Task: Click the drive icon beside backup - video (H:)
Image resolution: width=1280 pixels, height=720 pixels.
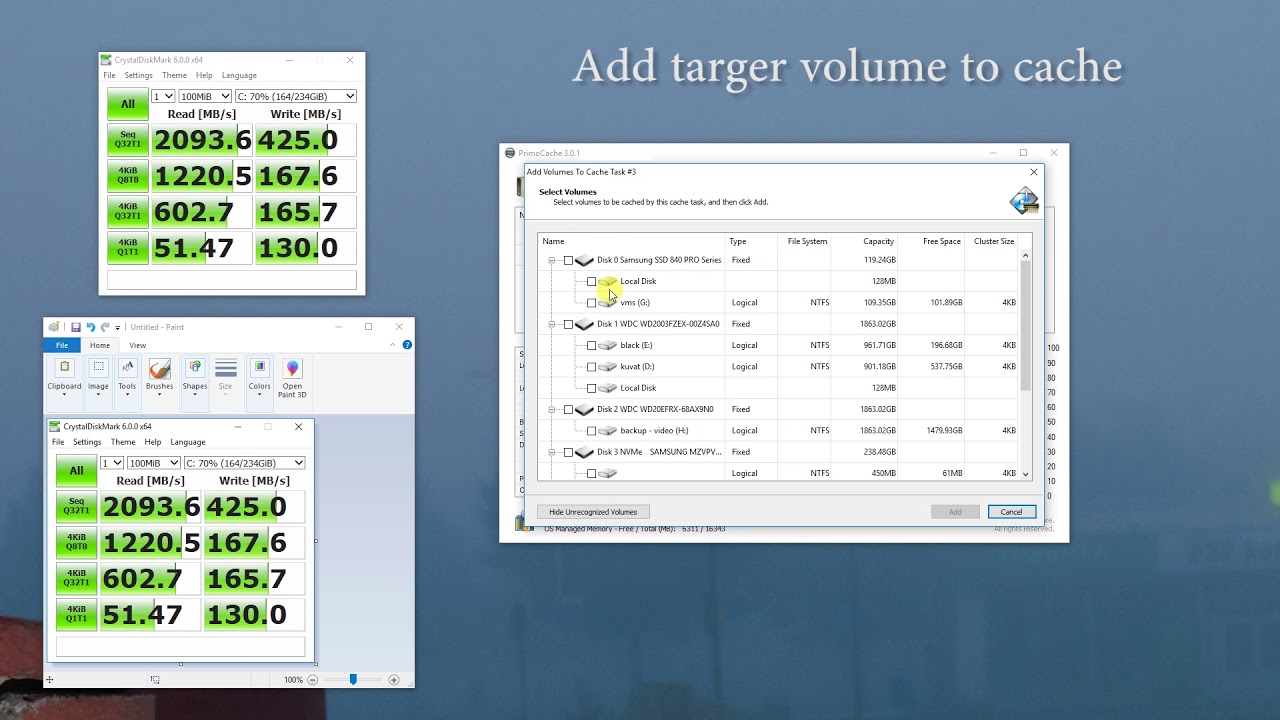Action: (x=608, y=431)
